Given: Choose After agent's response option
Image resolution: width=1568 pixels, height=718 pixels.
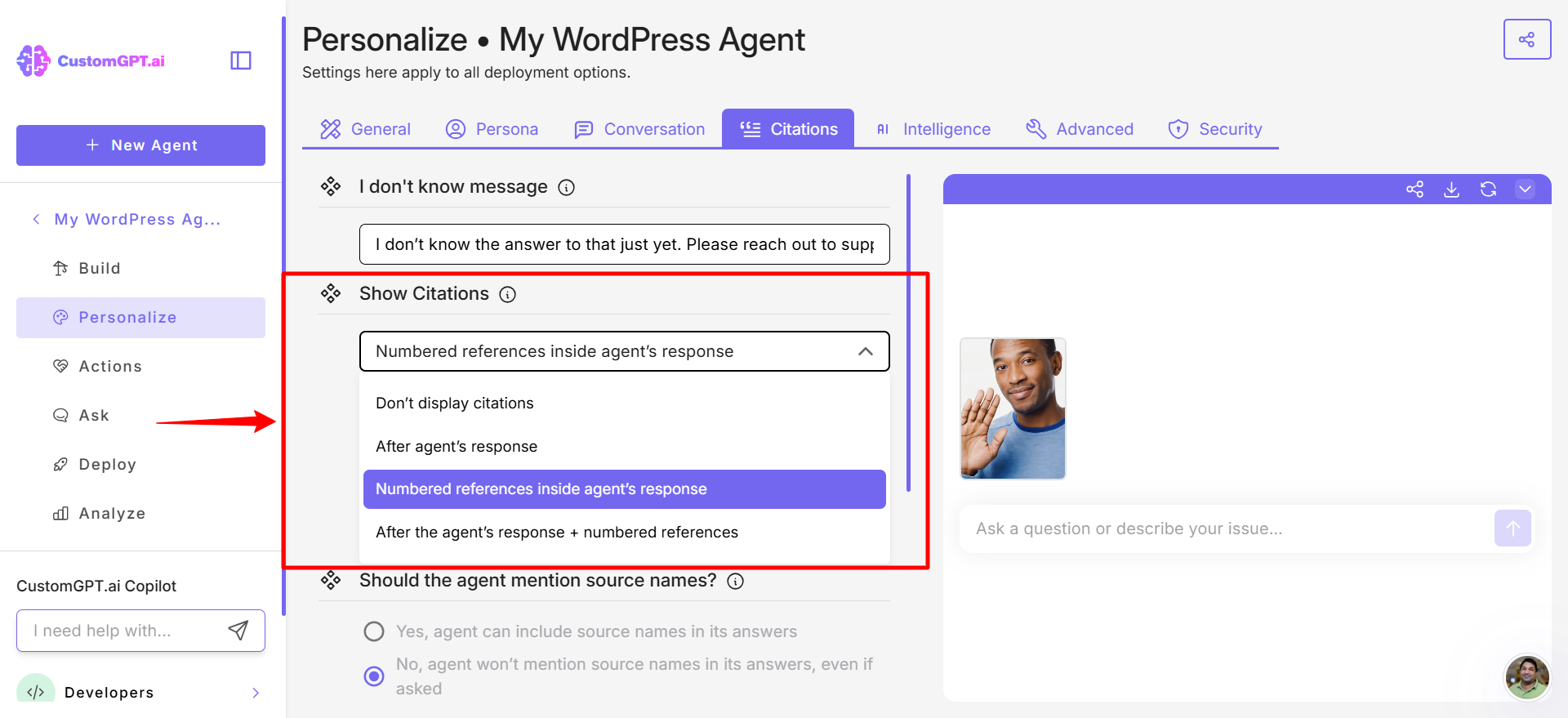Looking at the screenshot, I should [x=624, y=446].
